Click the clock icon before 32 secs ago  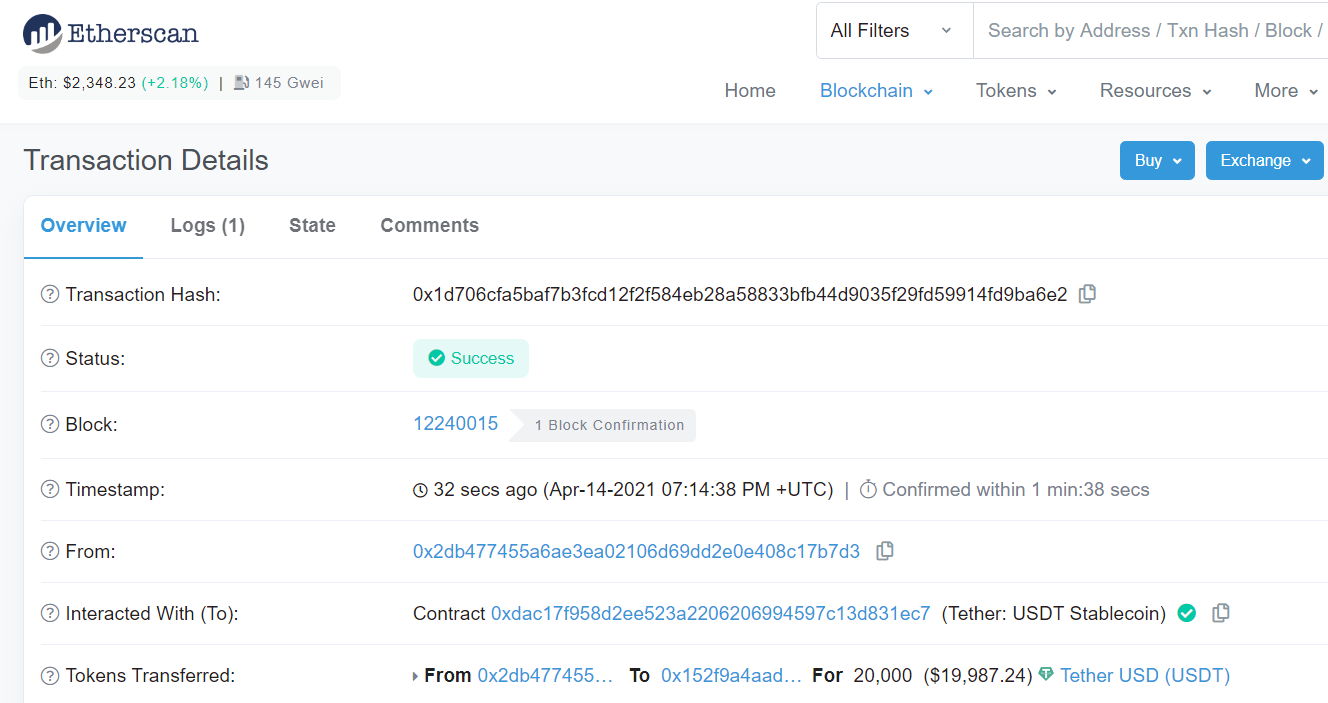420,490
